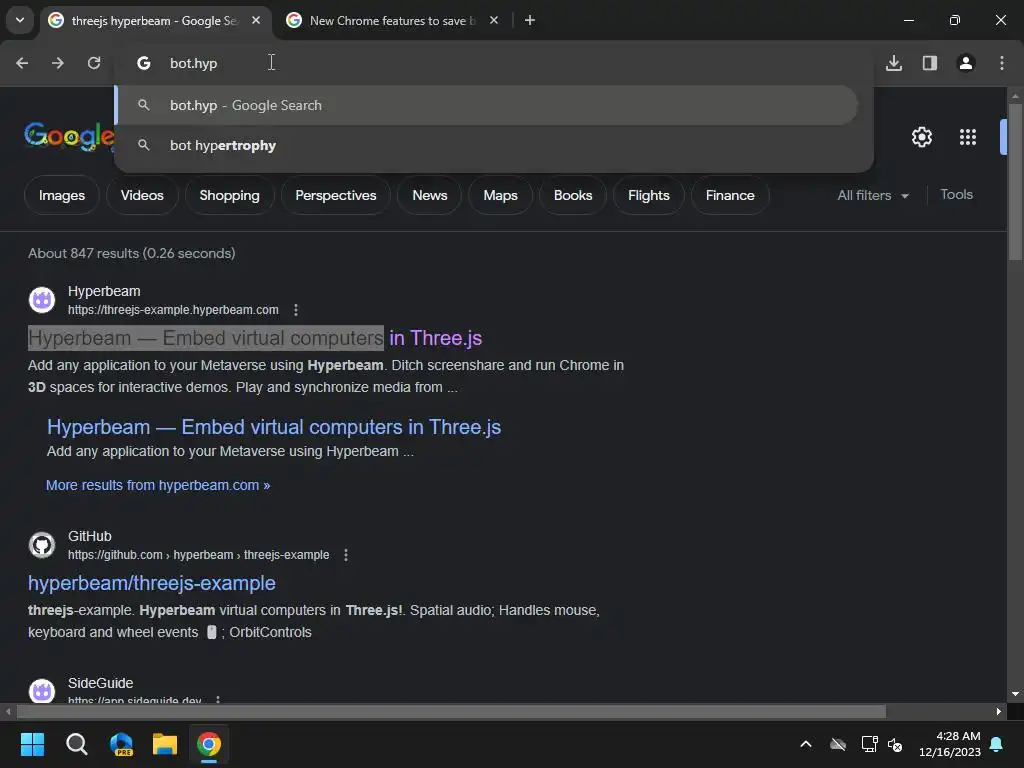Click scroll right arrow on horizontal scrollbar

pyautogui.click(x=999, y=711)
